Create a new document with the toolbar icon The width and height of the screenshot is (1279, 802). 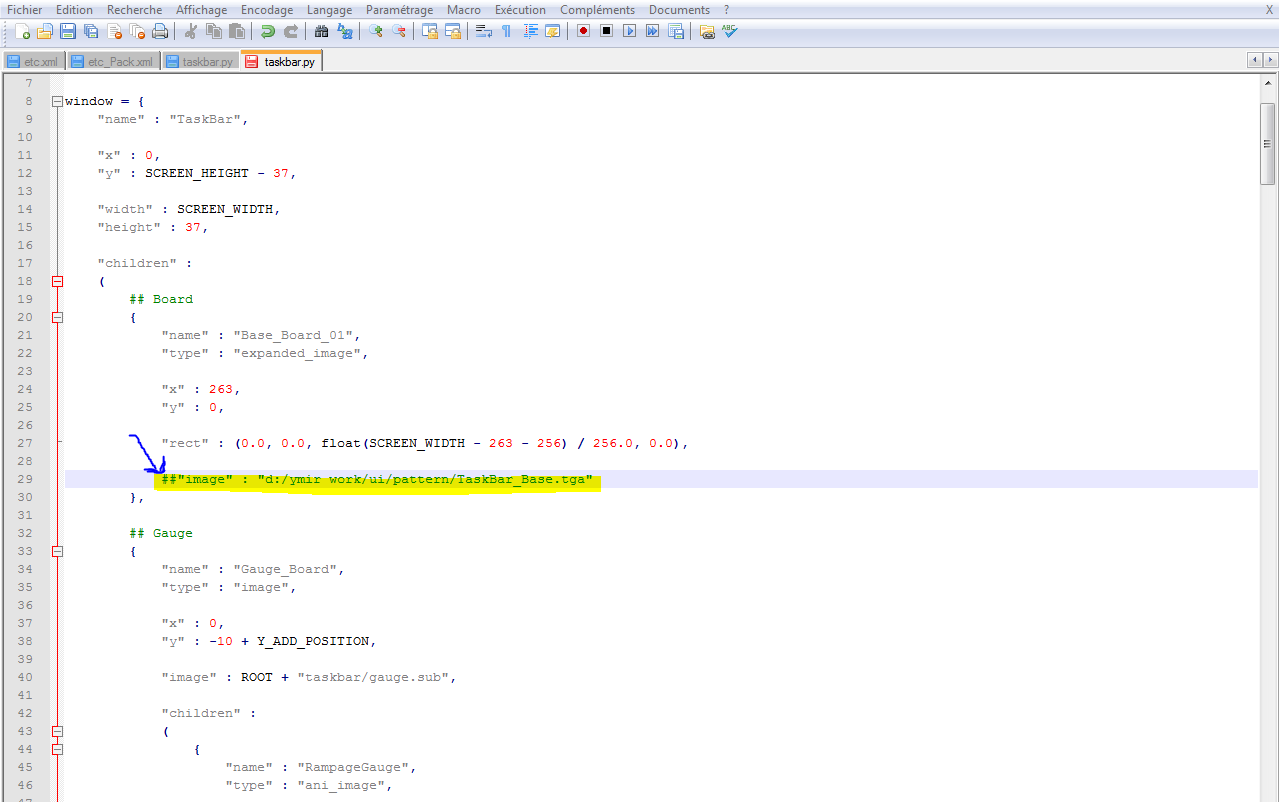pyautogui.click(x=23, y=31)
